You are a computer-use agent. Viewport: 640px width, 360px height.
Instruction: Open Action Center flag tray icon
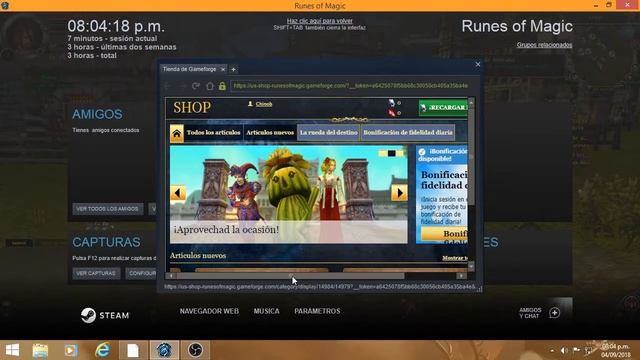(577, 350)
